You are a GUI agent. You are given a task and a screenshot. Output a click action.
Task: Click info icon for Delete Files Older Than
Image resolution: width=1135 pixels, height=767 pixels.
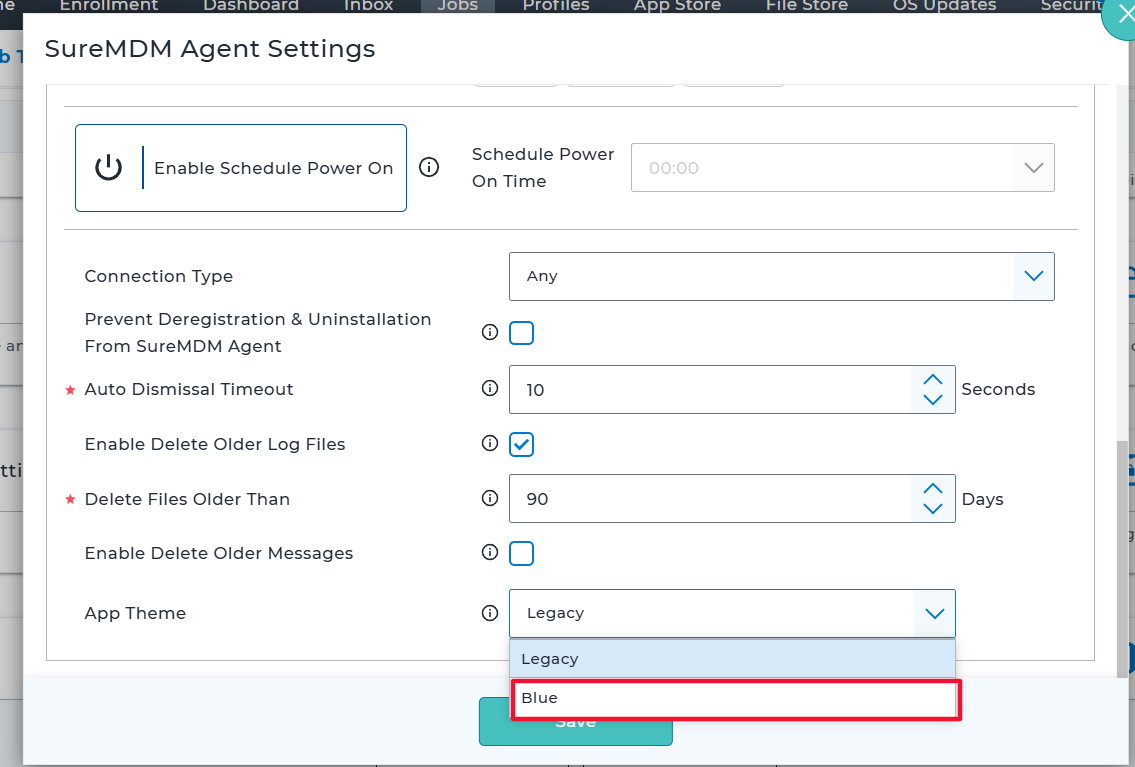[490, 498]
